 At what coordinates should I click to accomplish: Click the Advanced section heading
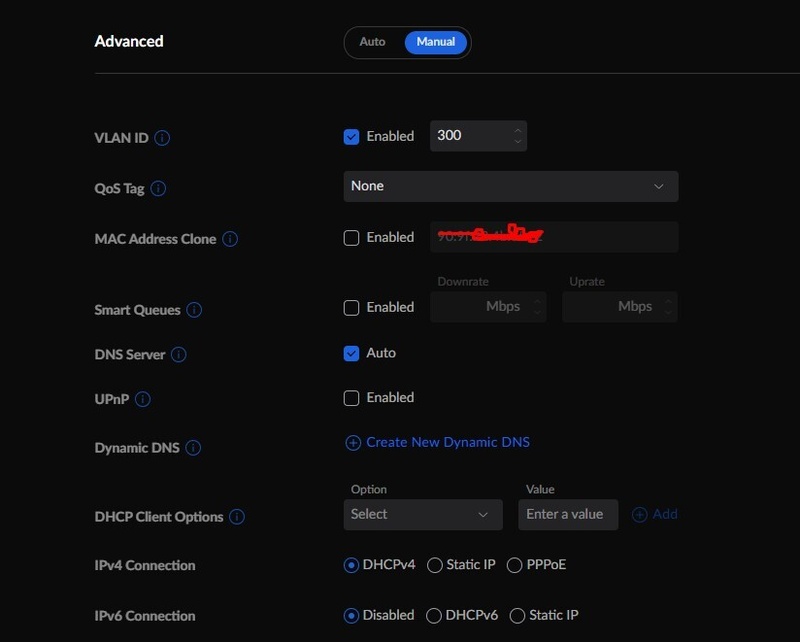(x=129, y=41)
